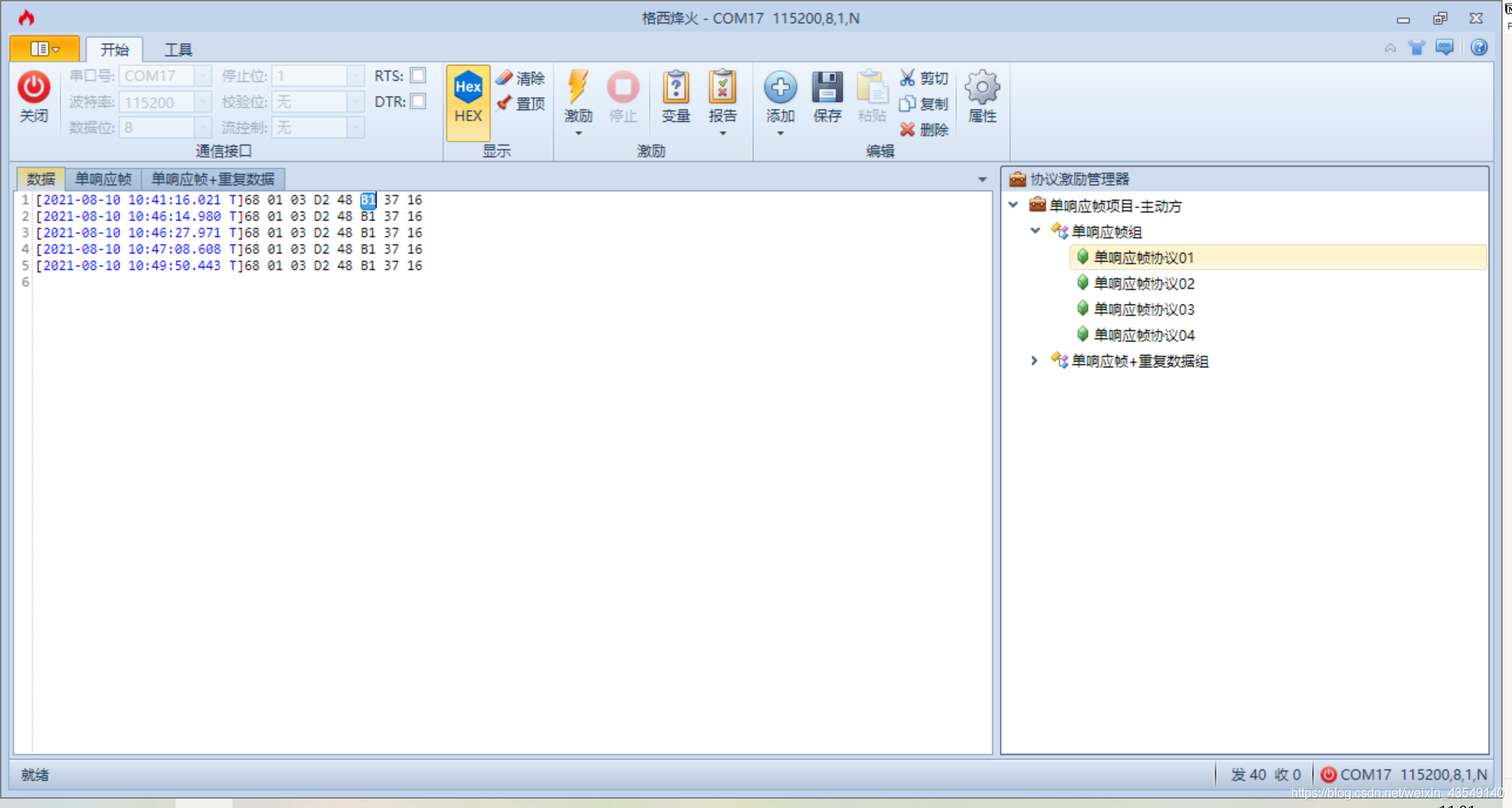Click empty line 6 in data log
The width and height of the screenshot is (1512, 808).
pos(512,282)
